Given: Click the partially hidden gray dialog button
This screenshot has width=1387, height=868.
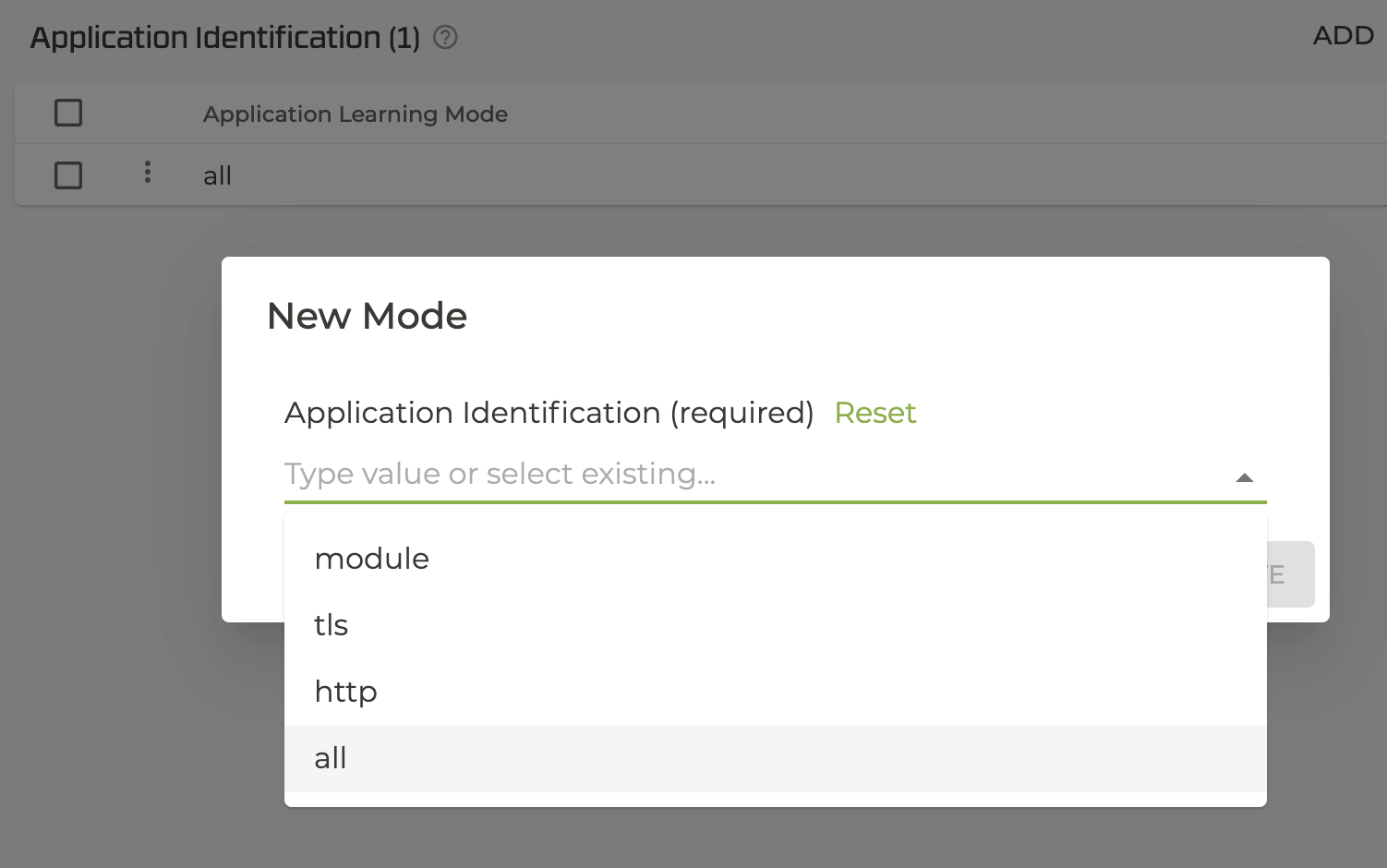Looking at the screenshot, I should (x=1291, y=574).
